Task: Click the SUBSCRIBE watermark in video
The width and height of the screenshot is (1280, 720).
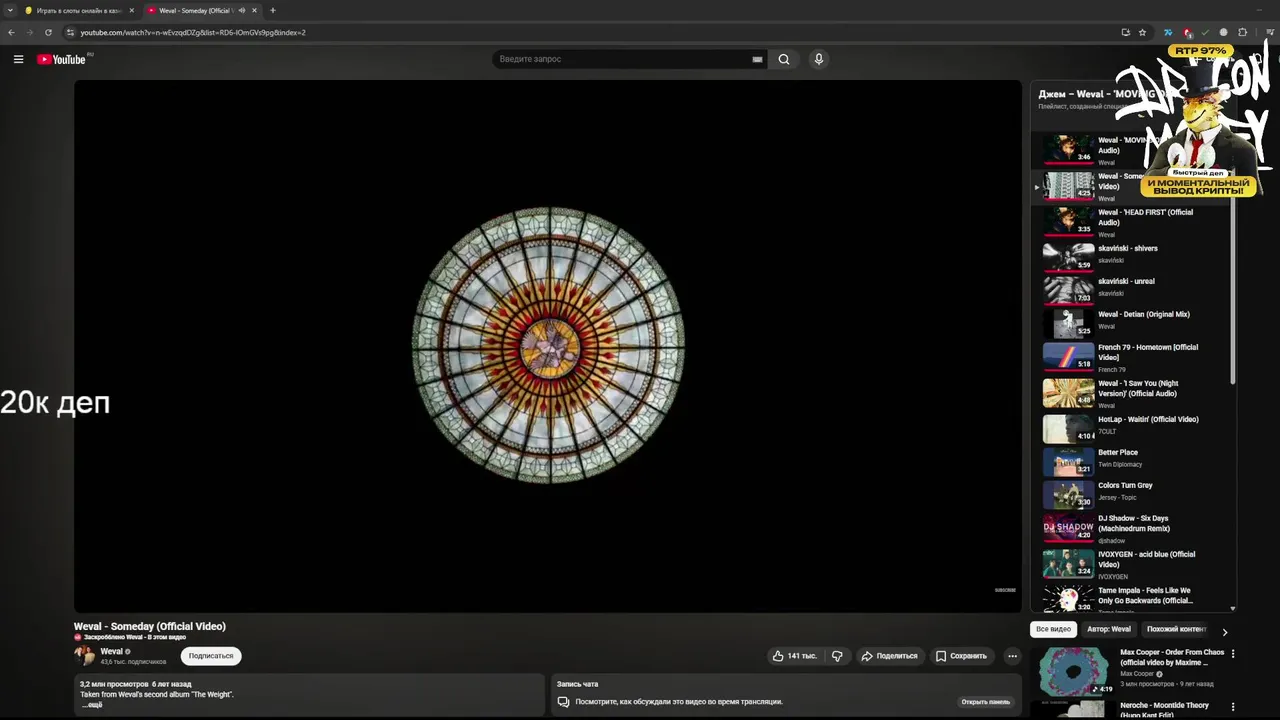Action: pyautogui.click(x=1005, y=590)
